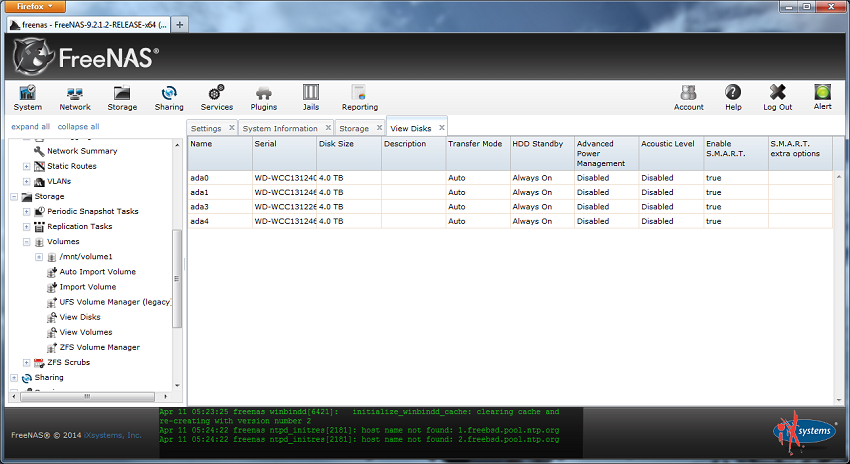Expand the Sharing tree node

pos(14,377)
